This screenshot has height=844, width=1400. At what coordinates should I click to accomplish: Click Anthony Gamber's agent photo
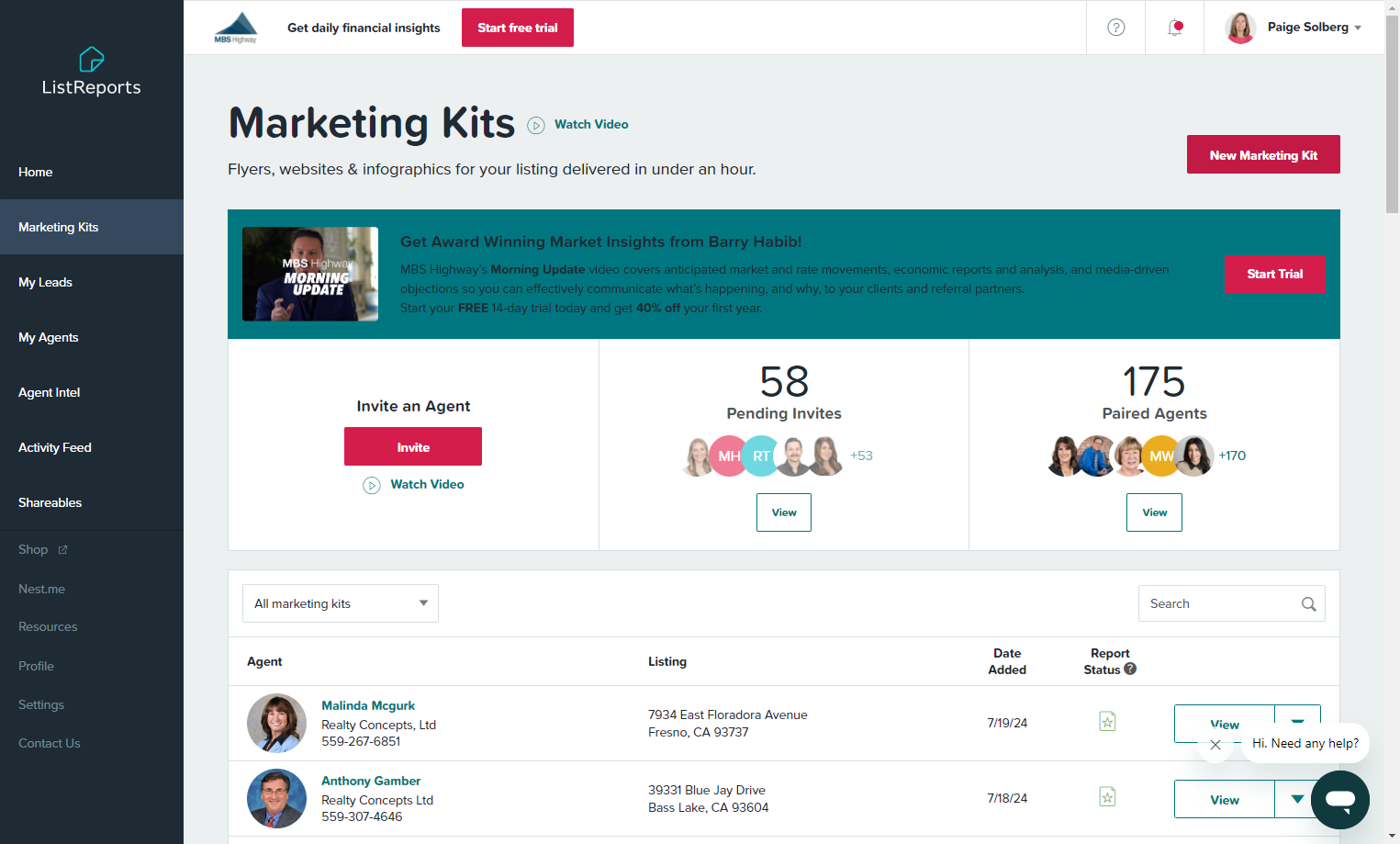coord(276,798)
